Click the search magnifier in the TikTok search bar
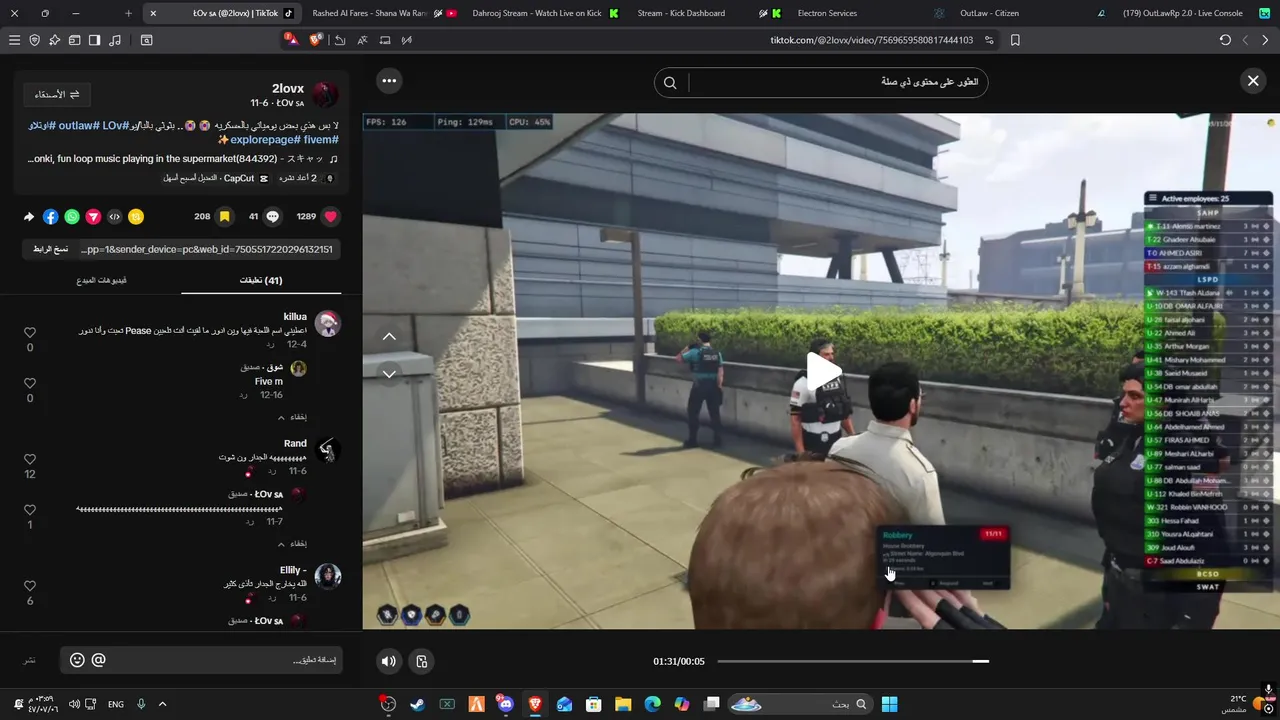The image size is (1280, 720). pyautogui.click(x=671, y=83)
